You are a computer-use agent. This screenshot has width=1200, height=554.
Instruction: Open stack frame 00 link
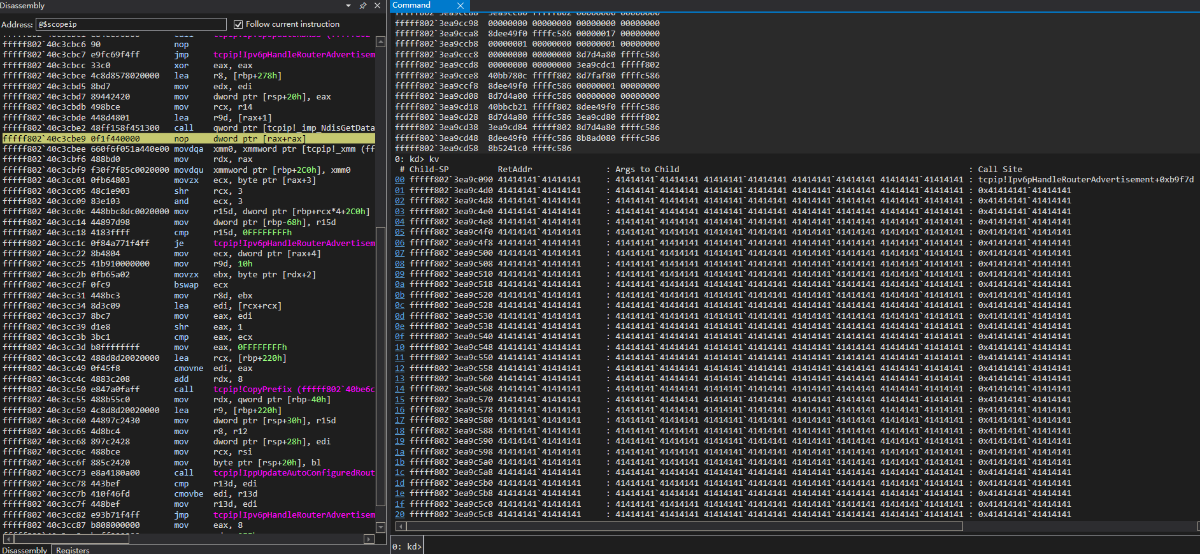coord(400,180)
